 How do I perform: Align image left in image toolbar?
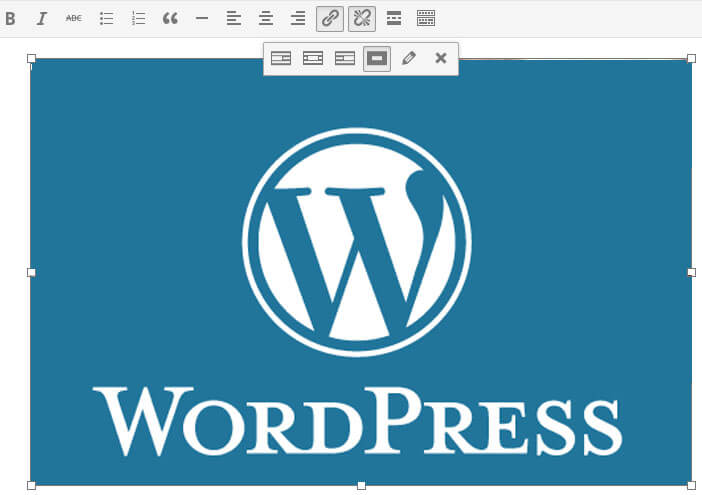pyautogui.click(x=281, y=58)
